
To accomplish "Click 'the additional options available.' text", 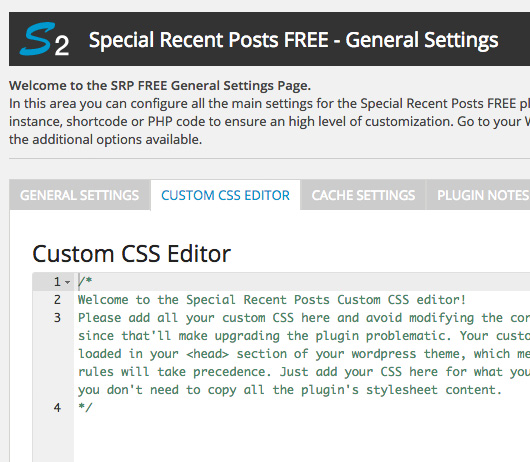I will pyautogui.click(x=105, y=140).
